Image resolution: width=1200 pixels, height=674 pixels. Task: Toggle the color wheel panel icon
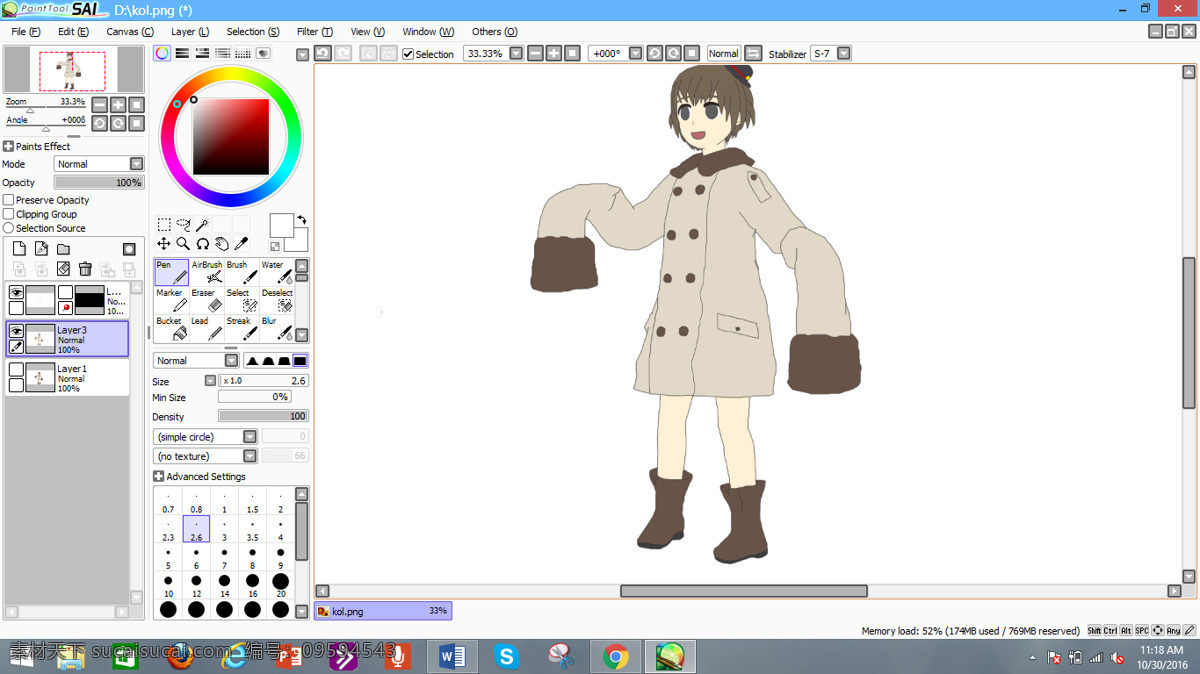point(162,53)
